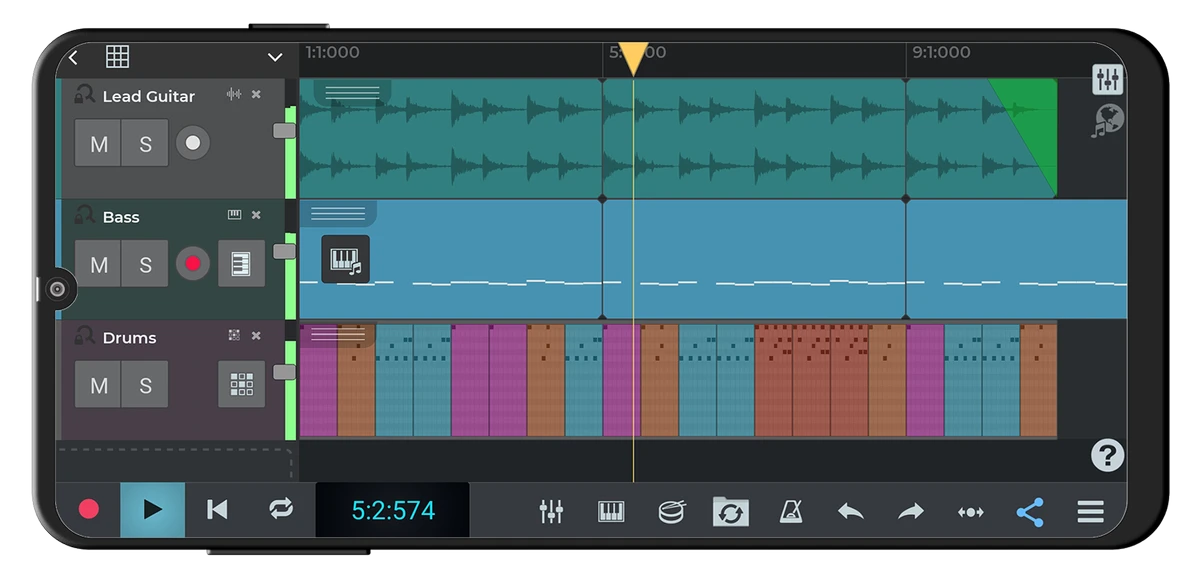Click the 5:2:574 time display
Viewport: 1200px width, 578px height.
tap(393, 511)
